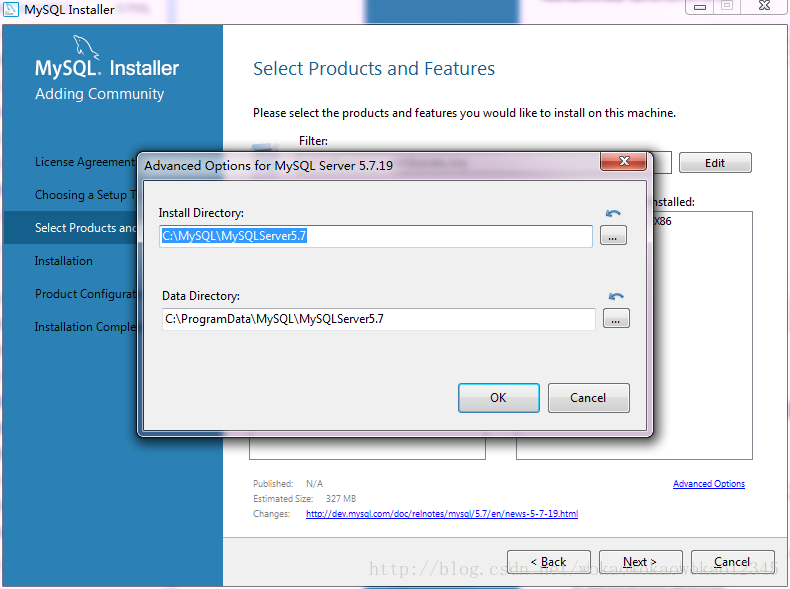Browse for Data Directory folder
This screenshot has width=790, height=589.
[616, 318]
